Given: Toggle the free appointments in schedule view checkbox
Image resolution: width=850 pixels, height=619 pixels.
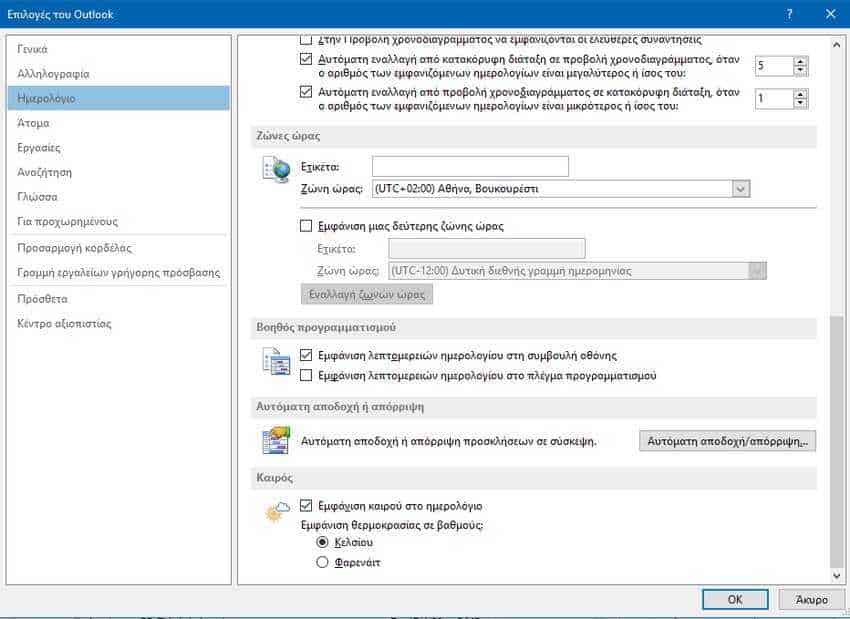Looking at the screenshot, I should tap(306, 39).
